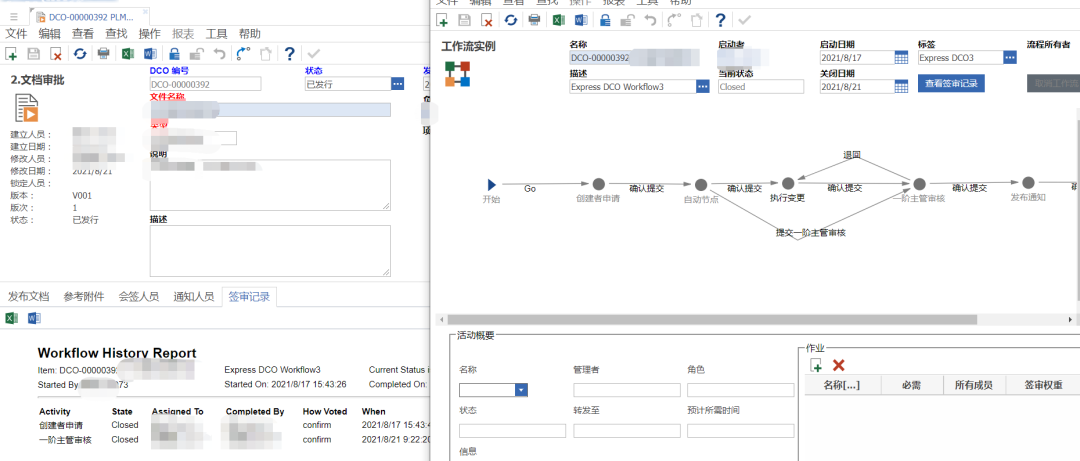1080x461 pixels.
Task: Undo icon in DCO window toolbar
Action: [x=219, y=54]
